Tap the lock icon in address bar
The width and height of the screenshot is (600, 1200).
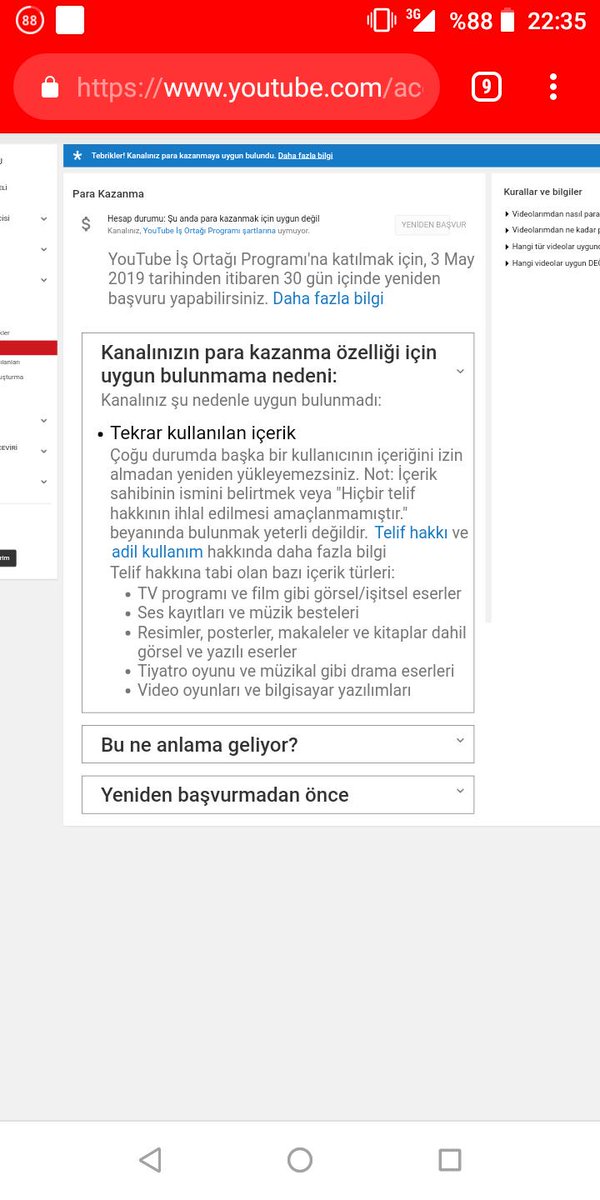(x=50, y=88)
